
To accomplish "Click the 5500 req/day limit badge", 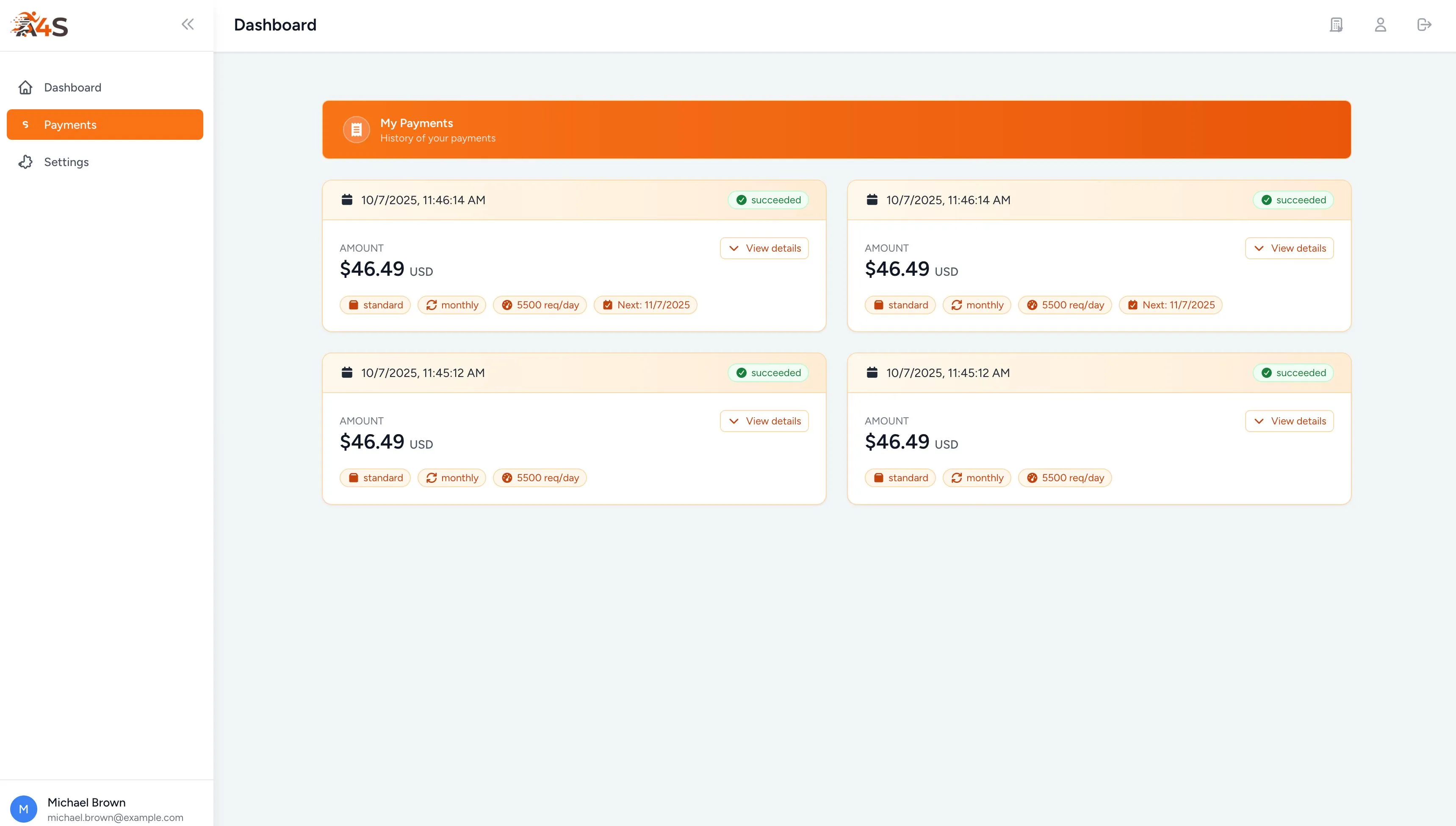I will point(540,305).
